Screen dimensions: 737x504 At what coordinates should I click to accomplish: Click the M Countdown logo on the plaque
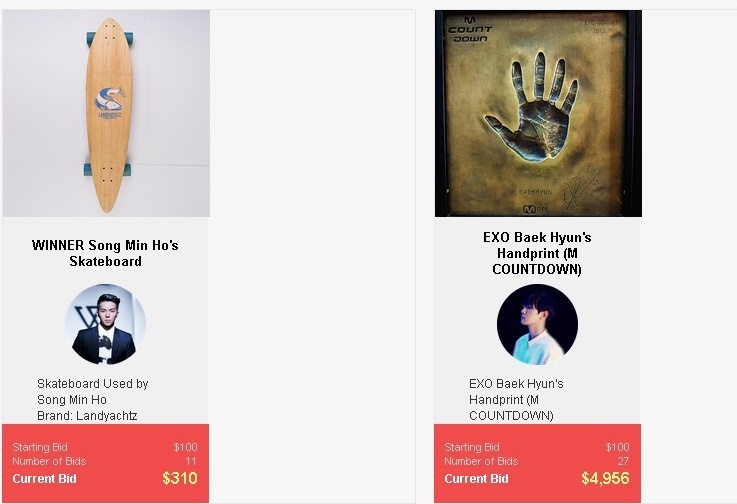pos(470,30)
